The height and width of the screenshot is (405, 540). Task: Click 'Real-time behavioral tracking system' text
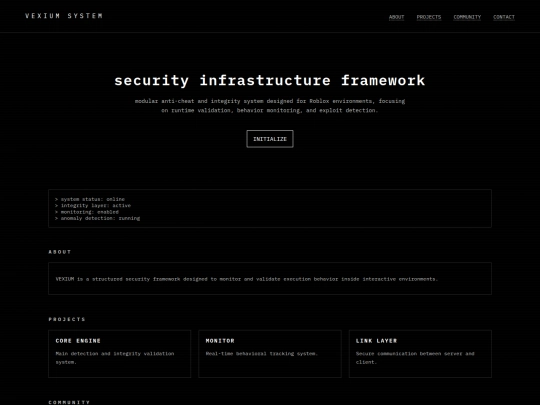pyautogui.click(x=261, y=353)
